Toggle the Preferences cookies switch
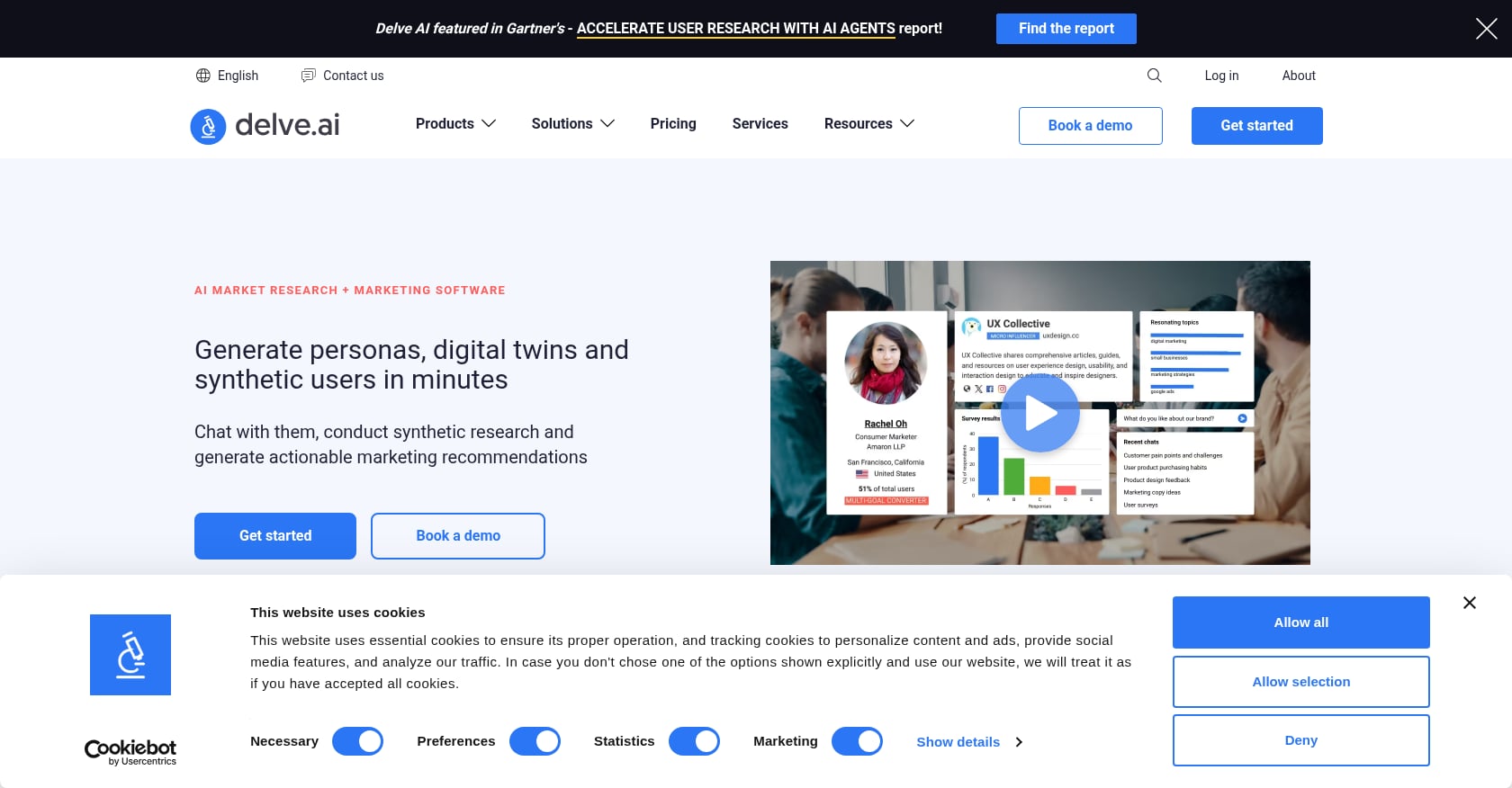The image size is (1512, 788). click(x=535, y=741)
